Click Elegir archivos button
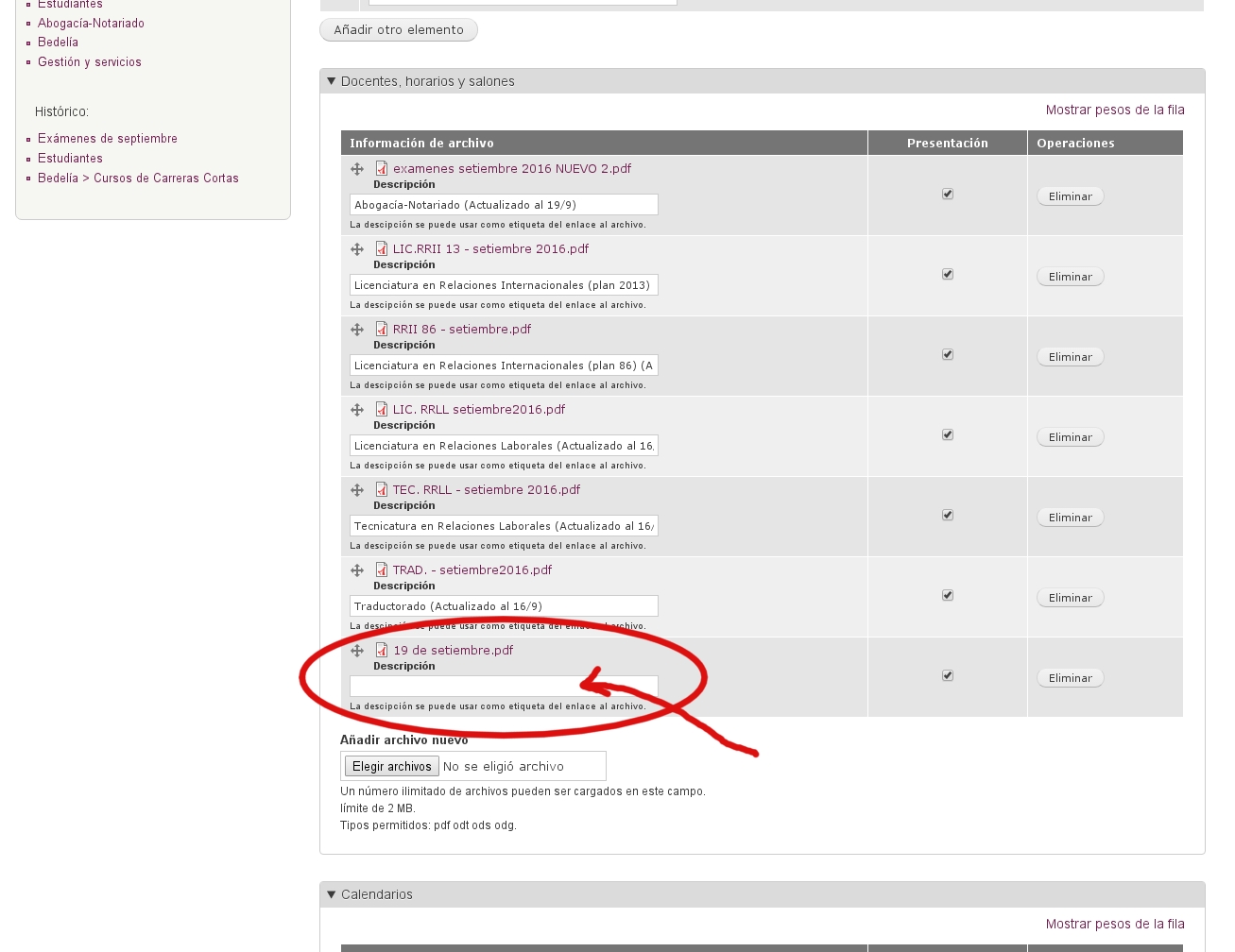This screenshot has width=1235, height=952. (391, 767)
